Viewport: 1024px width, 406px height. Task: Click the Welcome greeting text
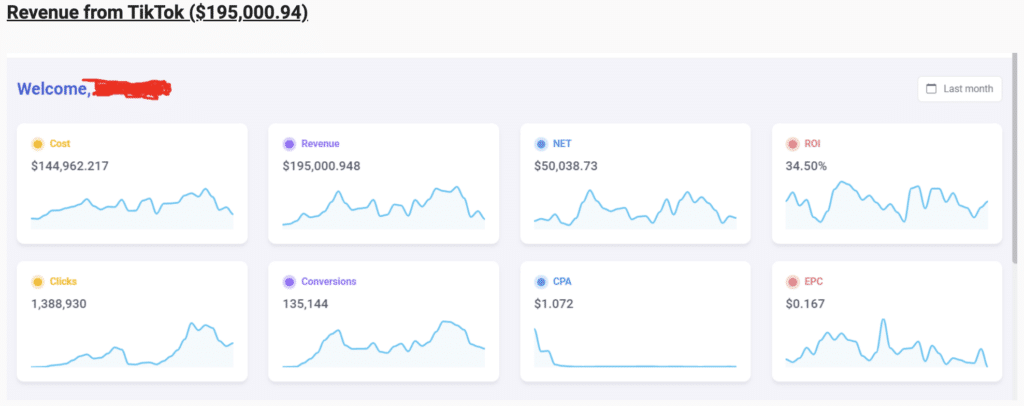coord(54,89)
